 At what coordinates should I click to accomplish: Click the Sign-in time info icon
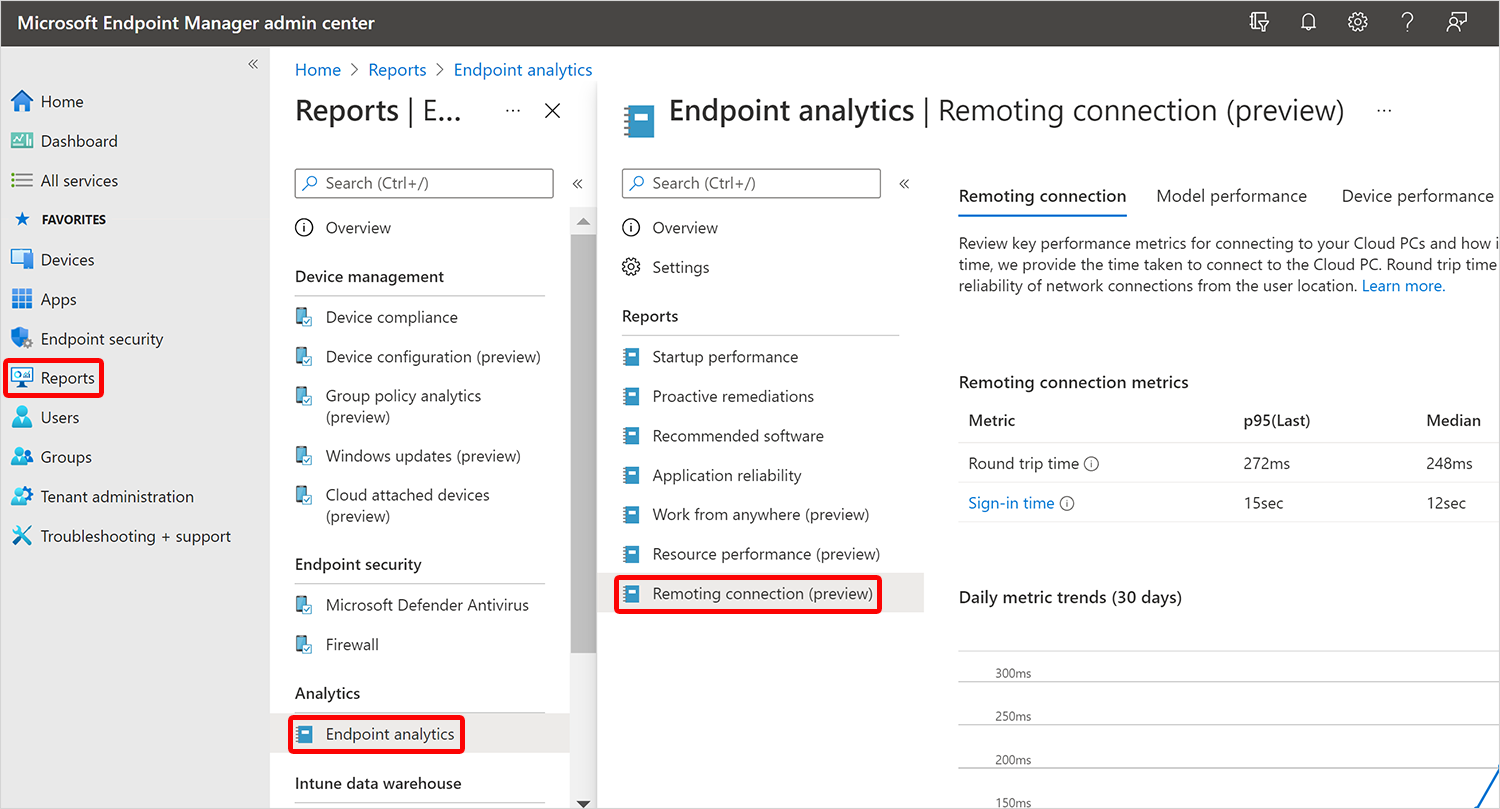[1067, 504]
